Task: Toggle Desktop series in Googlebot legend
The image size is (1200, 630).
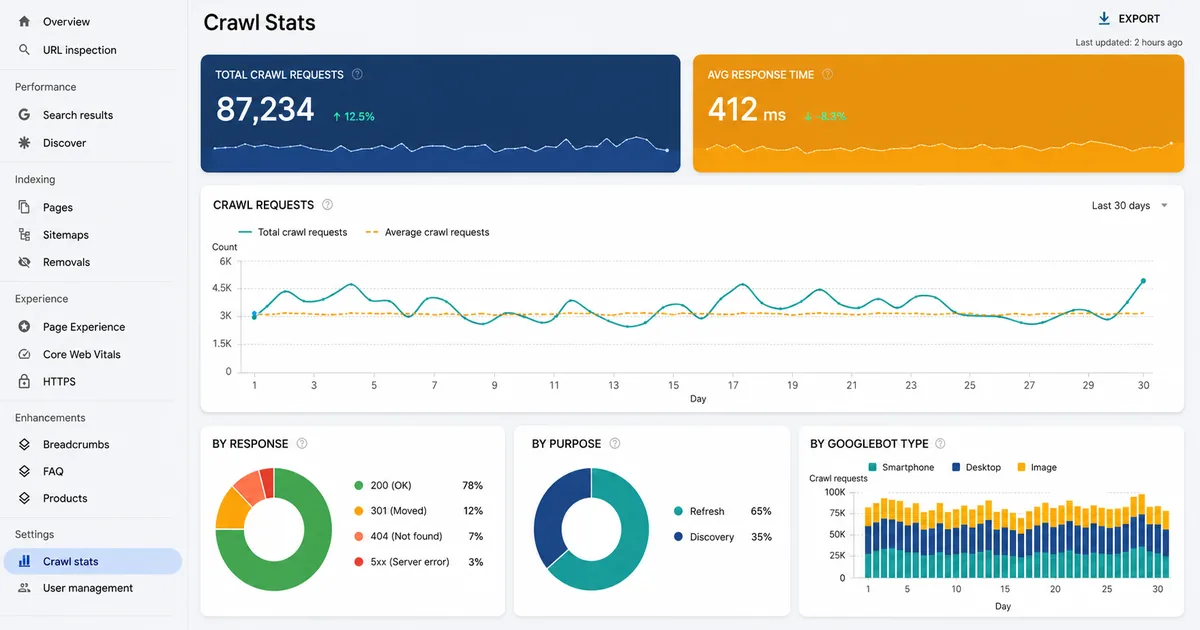Action: (976, 467)
